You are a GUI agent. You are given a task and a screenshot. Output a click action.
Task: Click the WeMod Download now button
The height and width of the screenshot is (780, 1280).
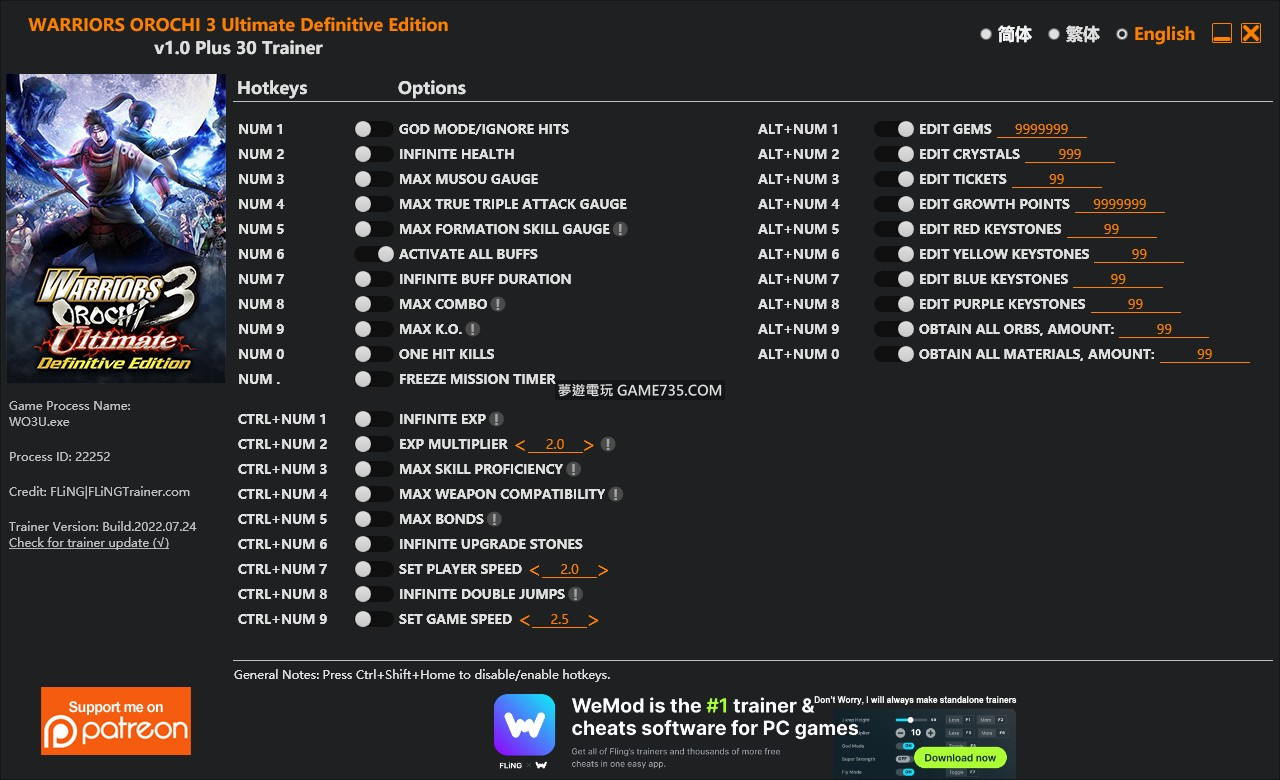[959, 757]
